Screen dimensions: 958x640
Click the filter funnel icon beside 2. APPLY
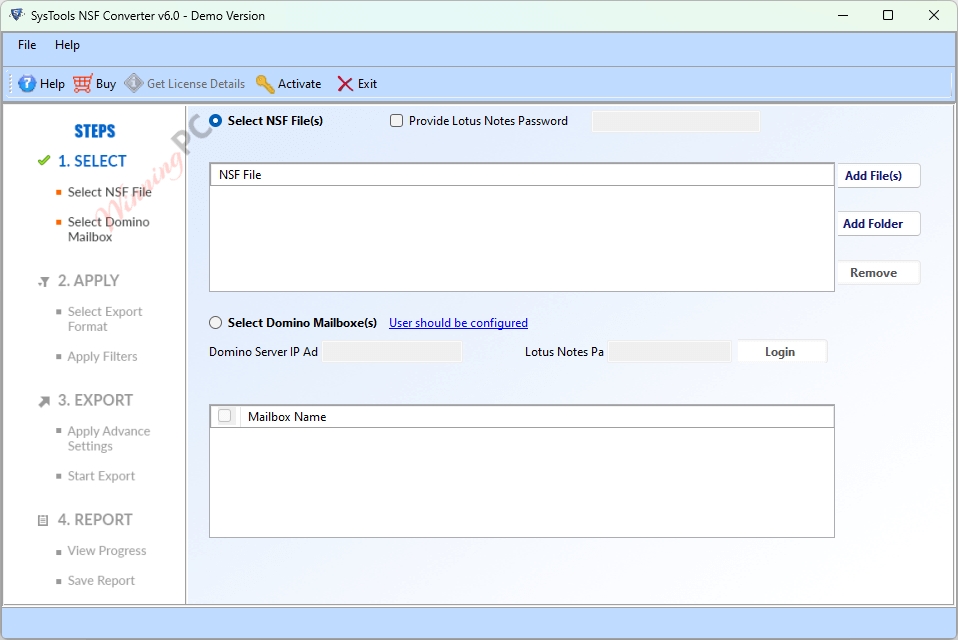(x=43, y=282)
